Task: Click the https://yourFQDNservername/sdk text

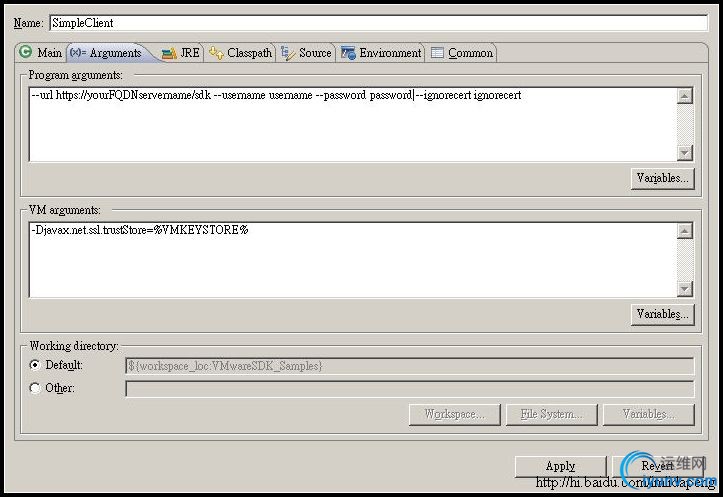Action: [x=133, y=95]
